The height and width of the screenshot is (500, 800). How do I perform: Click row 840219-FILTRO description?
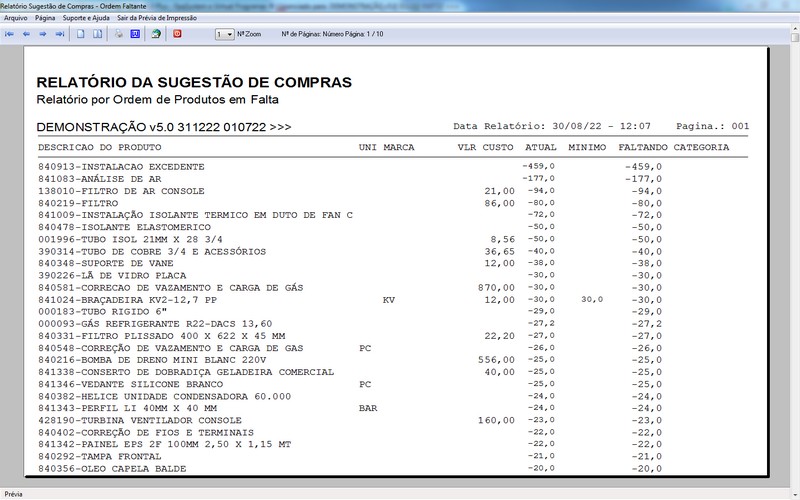(78, 203)
